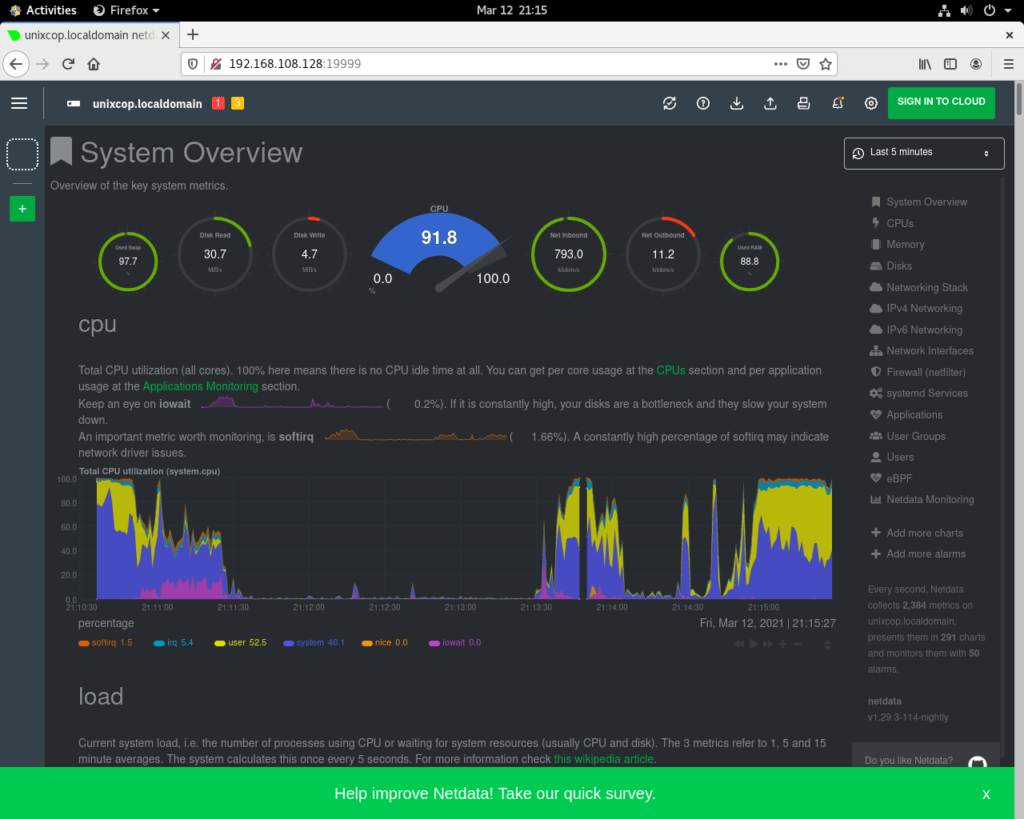Image resolution: width=1024 pixels, height=819 pixels.
Task: Toggle iowait dimension in chart legend
Action: [455, 643]
